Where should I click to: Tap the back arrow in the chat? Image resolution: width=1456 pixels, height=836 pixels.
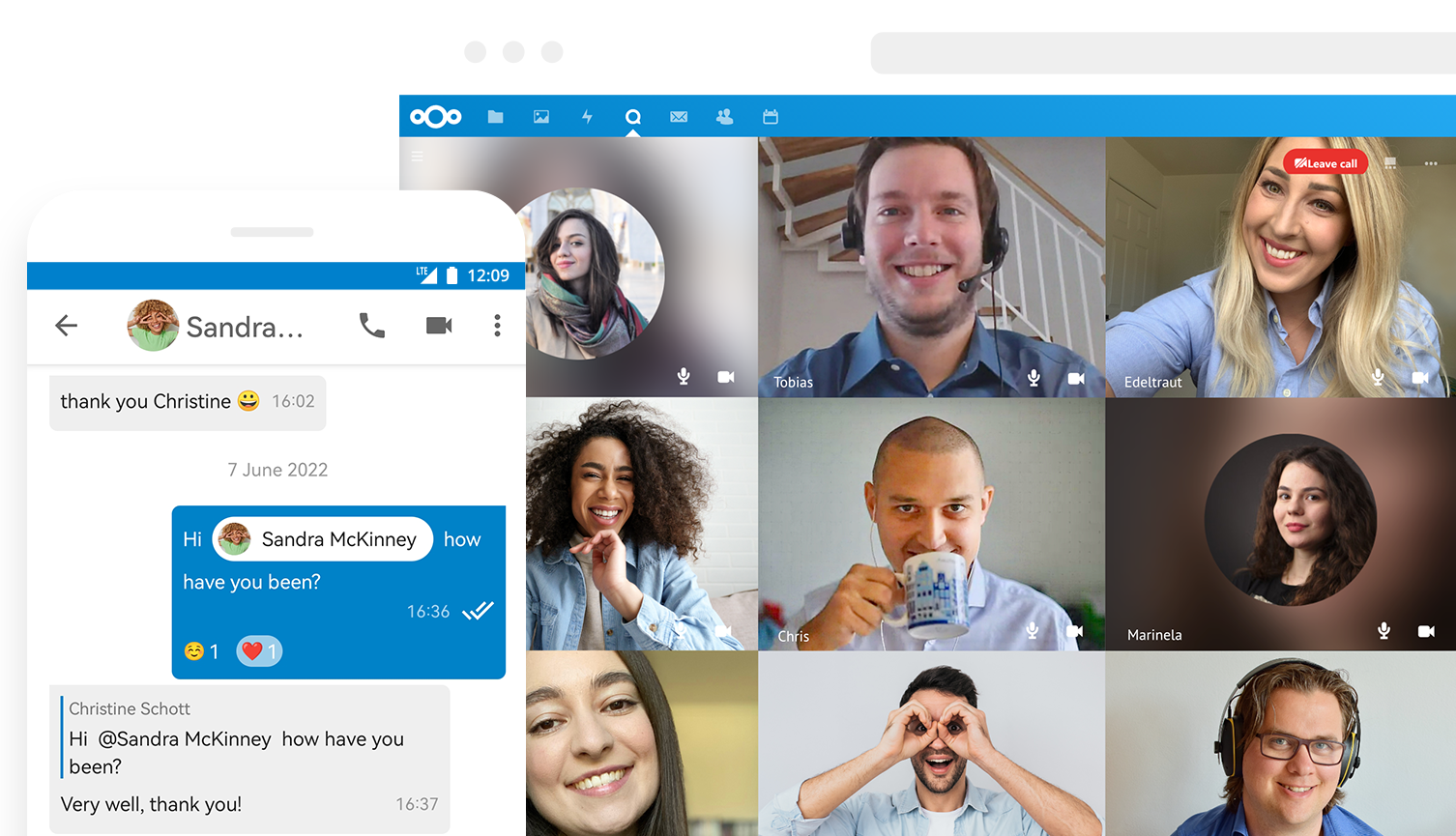66,326
